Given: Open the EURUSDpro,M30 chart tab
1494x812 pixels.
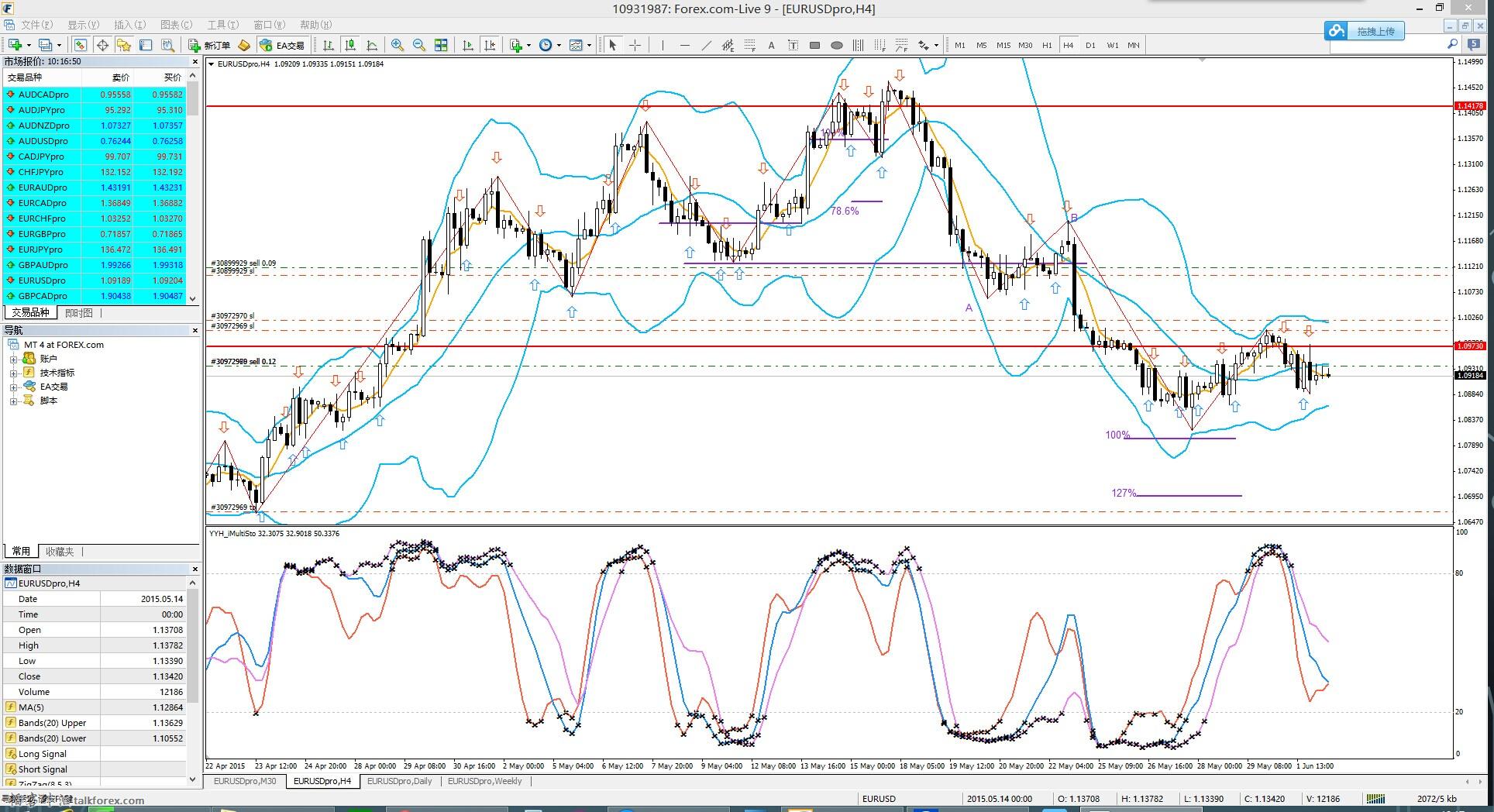Looking at the screenshot, I should coord(245,781).
